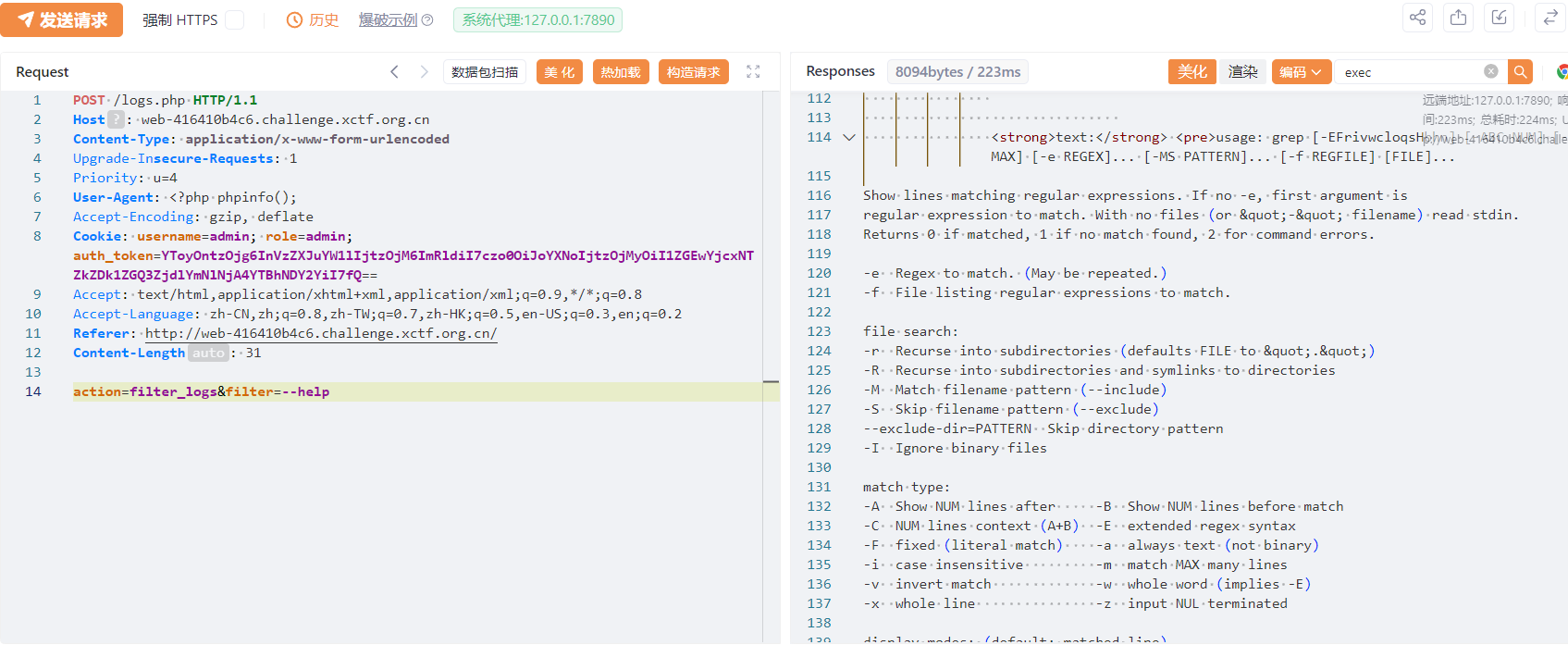The height and width of the screenshot is (645, 1568).
Task: Clear the exec search text
Action: (1491, 71)
